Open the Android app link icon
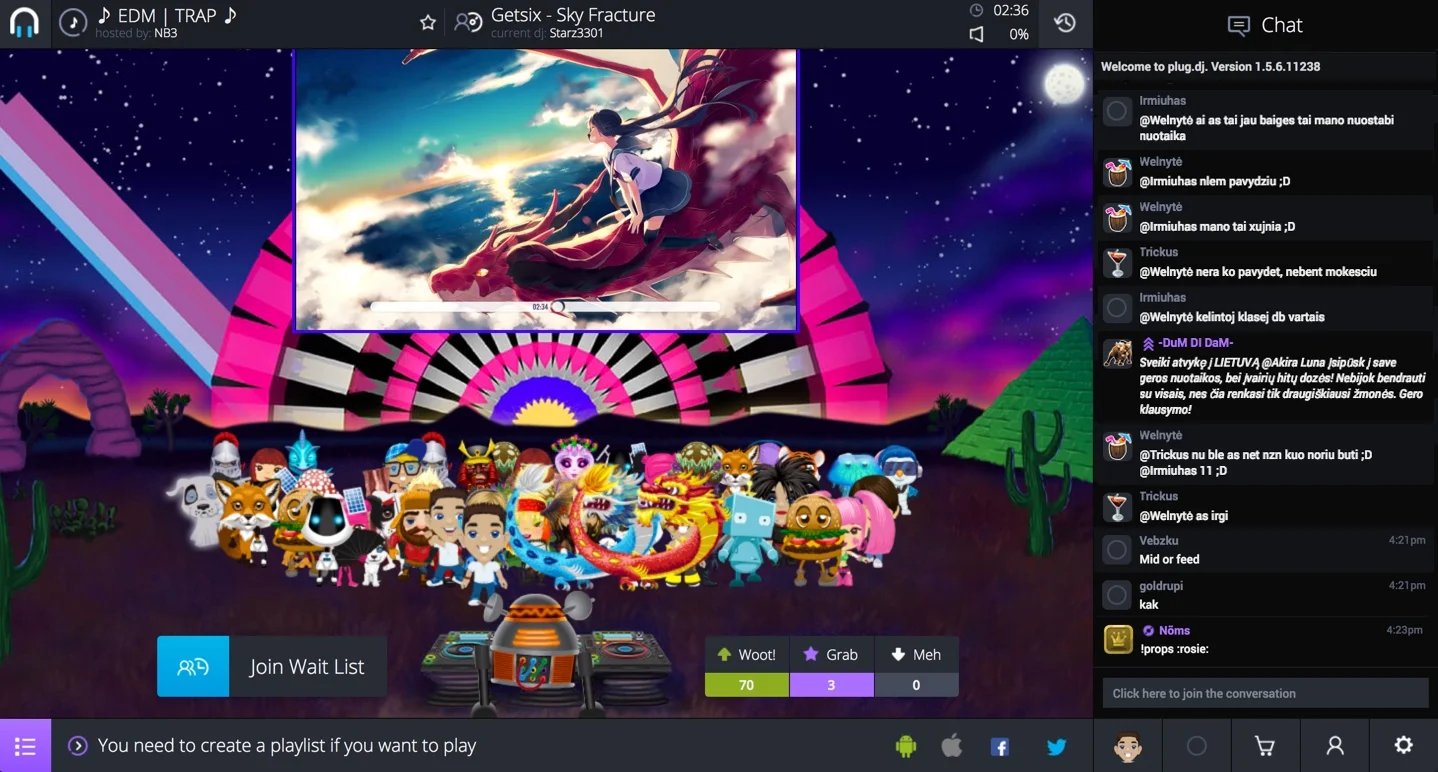Screen dimensions: 1438x772 (x=905, y=746)
